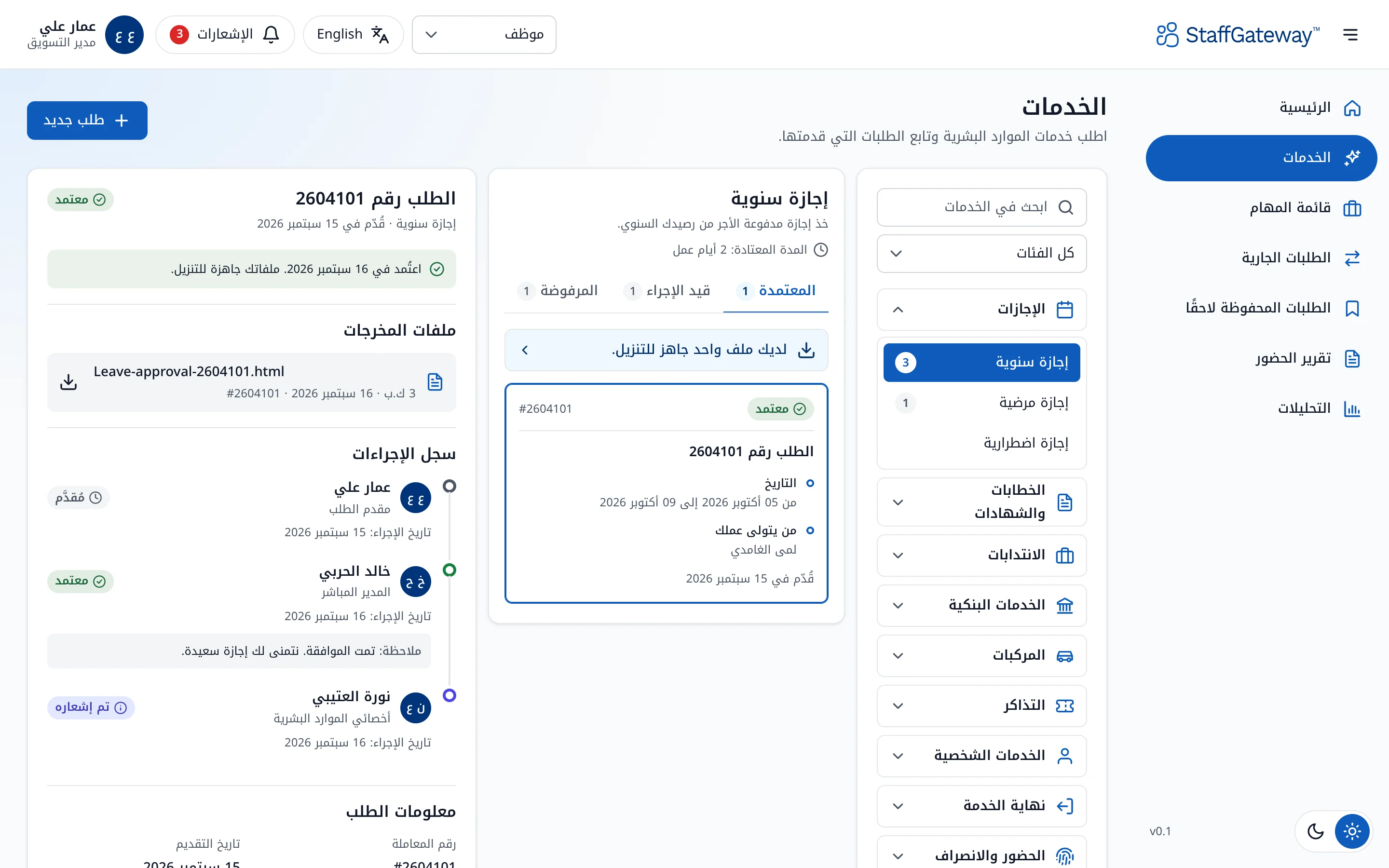Viewport: 1389px width, 868px height.
Task: Click the download icon for Leave-approval-2604101.html
Action: (x=68, y=382)
